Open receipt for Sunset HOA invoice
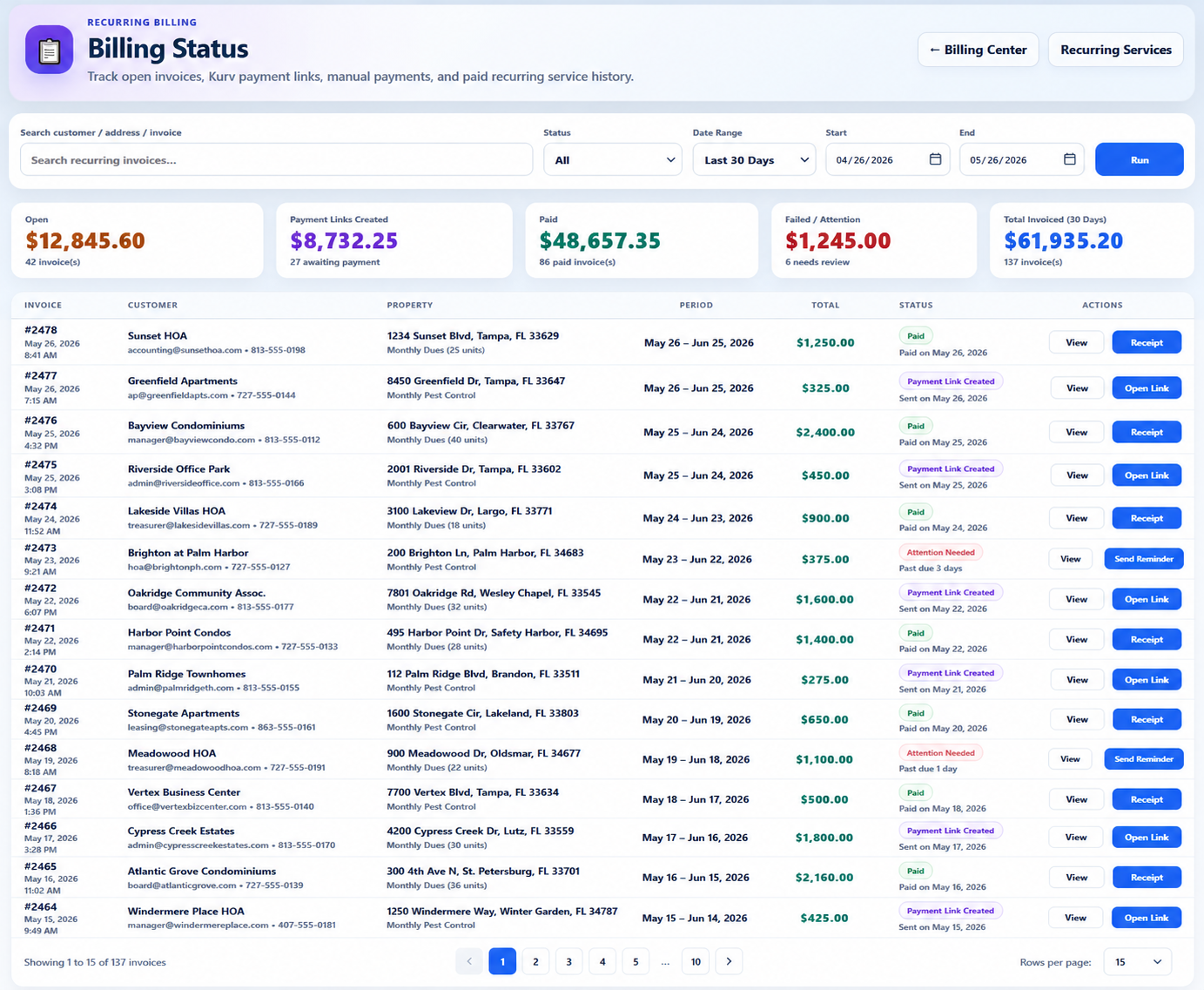The width and height of the screenshot is (1204, 990). coord(1147,342)
